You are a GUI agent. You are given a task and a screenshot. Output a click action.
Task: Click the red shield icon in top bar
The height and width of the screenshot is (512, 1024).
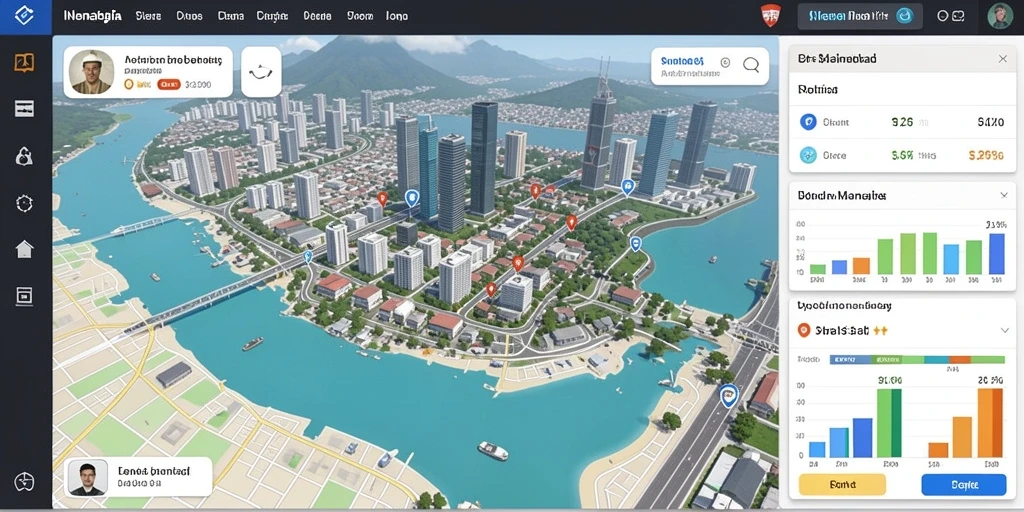click(771, 16)
